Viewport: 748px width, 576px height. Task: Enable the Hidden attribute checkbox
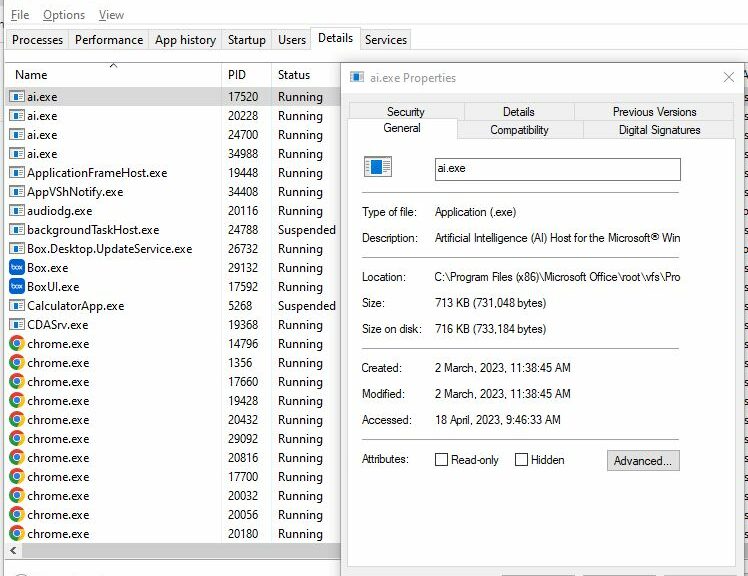[x=521, y=460]
